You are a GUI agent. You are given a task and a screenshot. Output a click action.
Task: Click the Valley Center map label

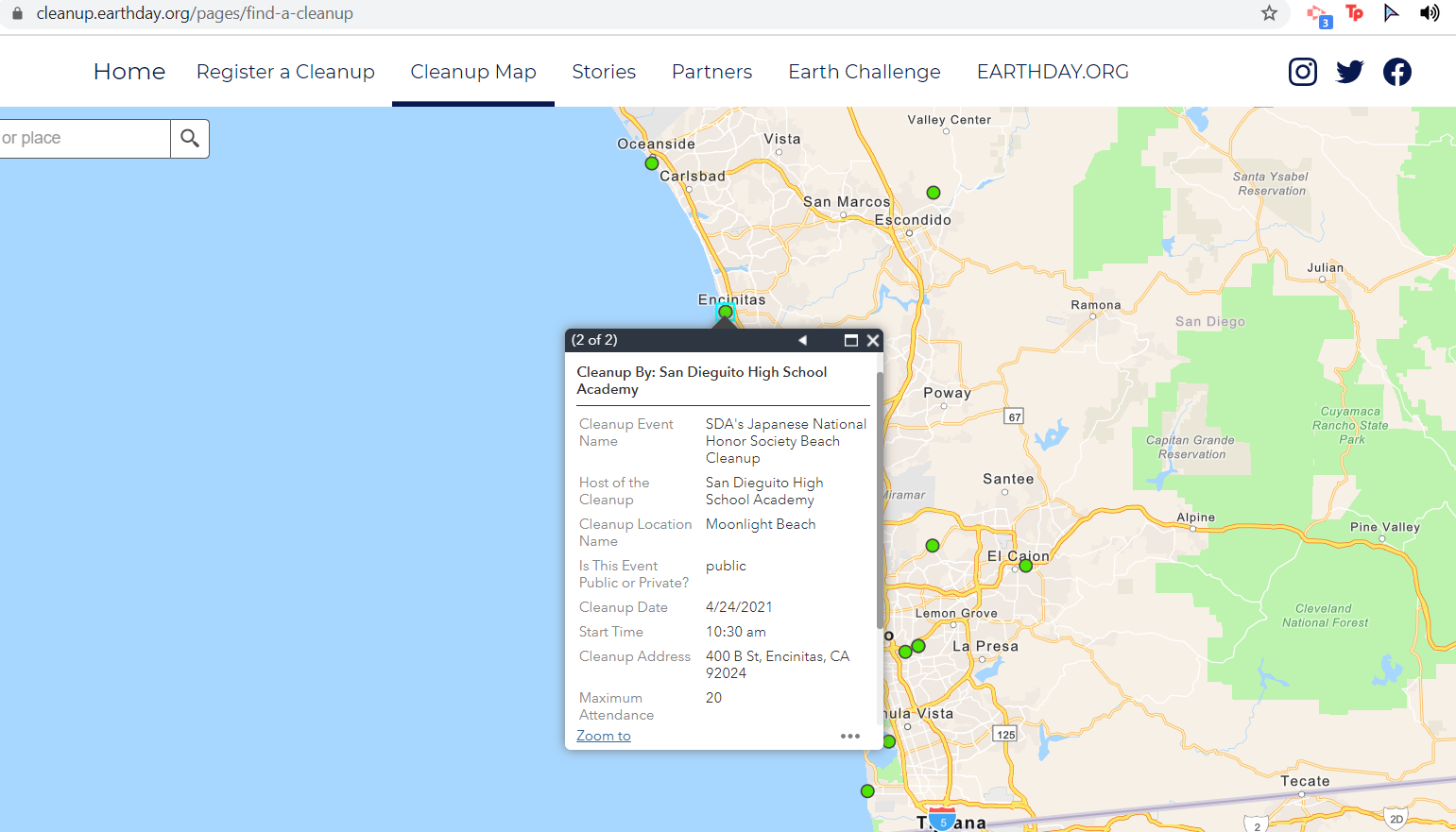tap(950, 120)
